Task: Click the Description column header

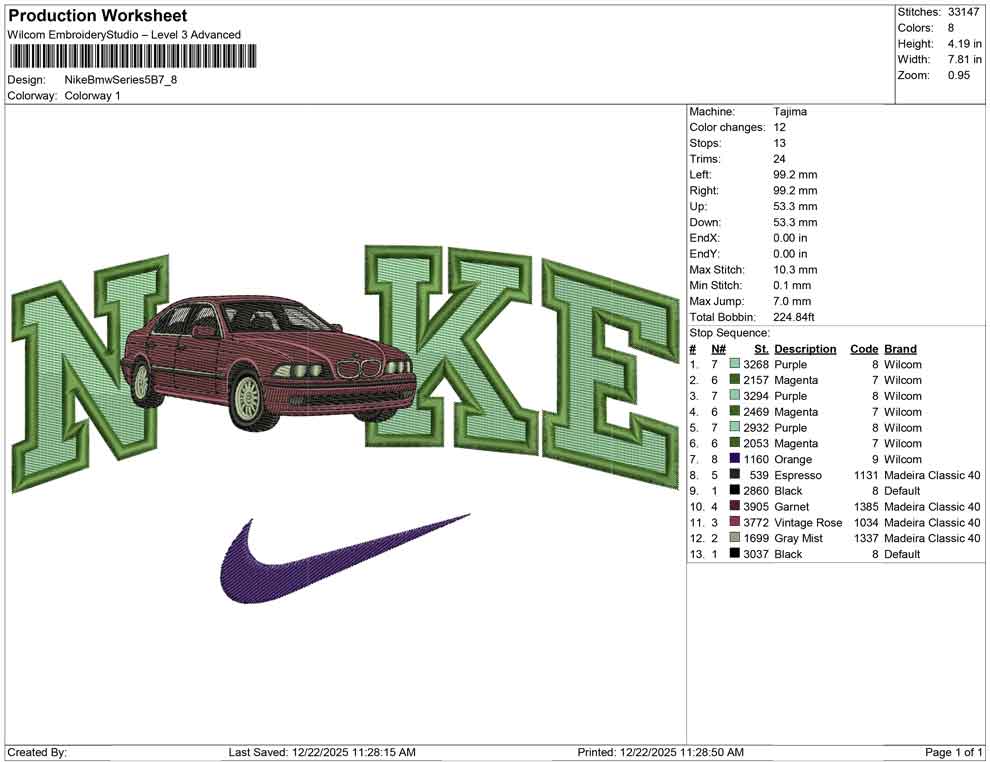Action: tap(806, 348)
